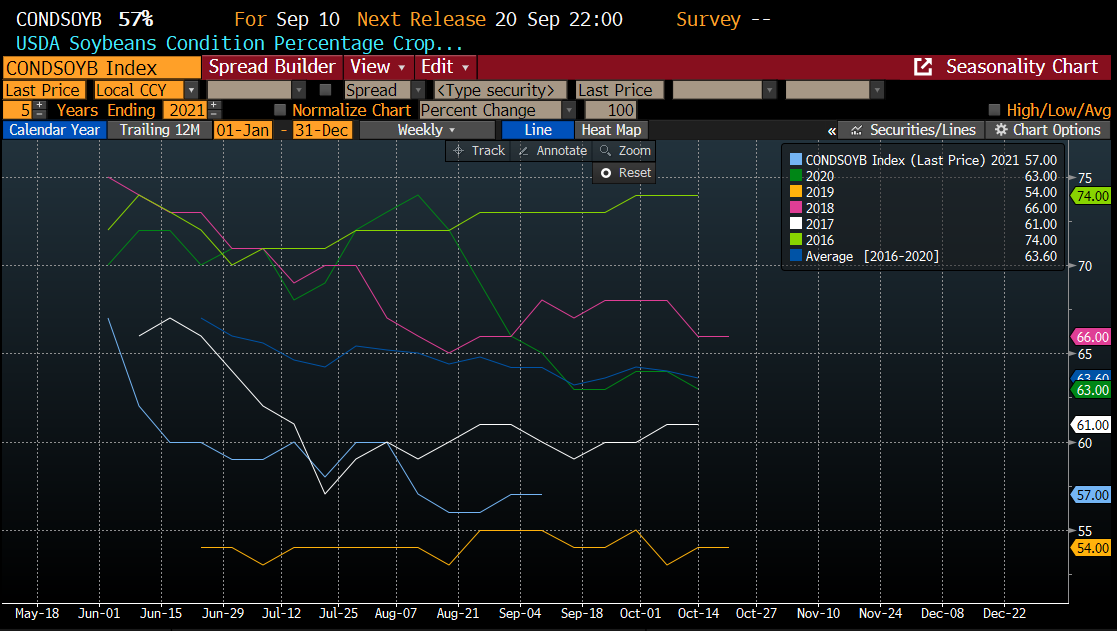Switch to Heat Map view
Viewport: 1117px width, 631px height.
click(x=611, y=130)
